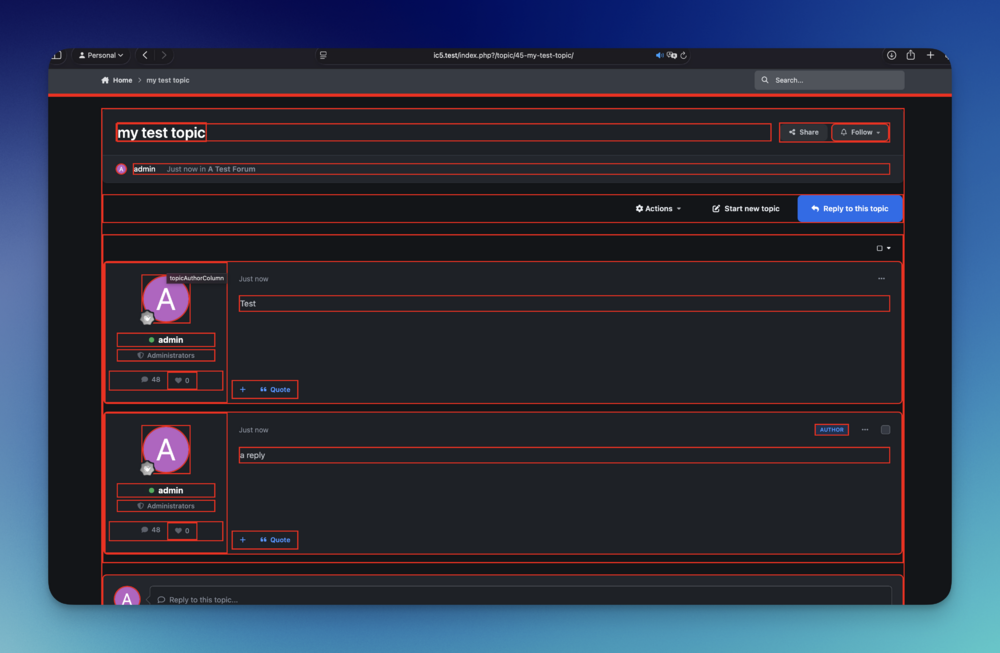Focus the ic5.test address bar URL
Screen dimensions: 1000x653
(503, 55)
